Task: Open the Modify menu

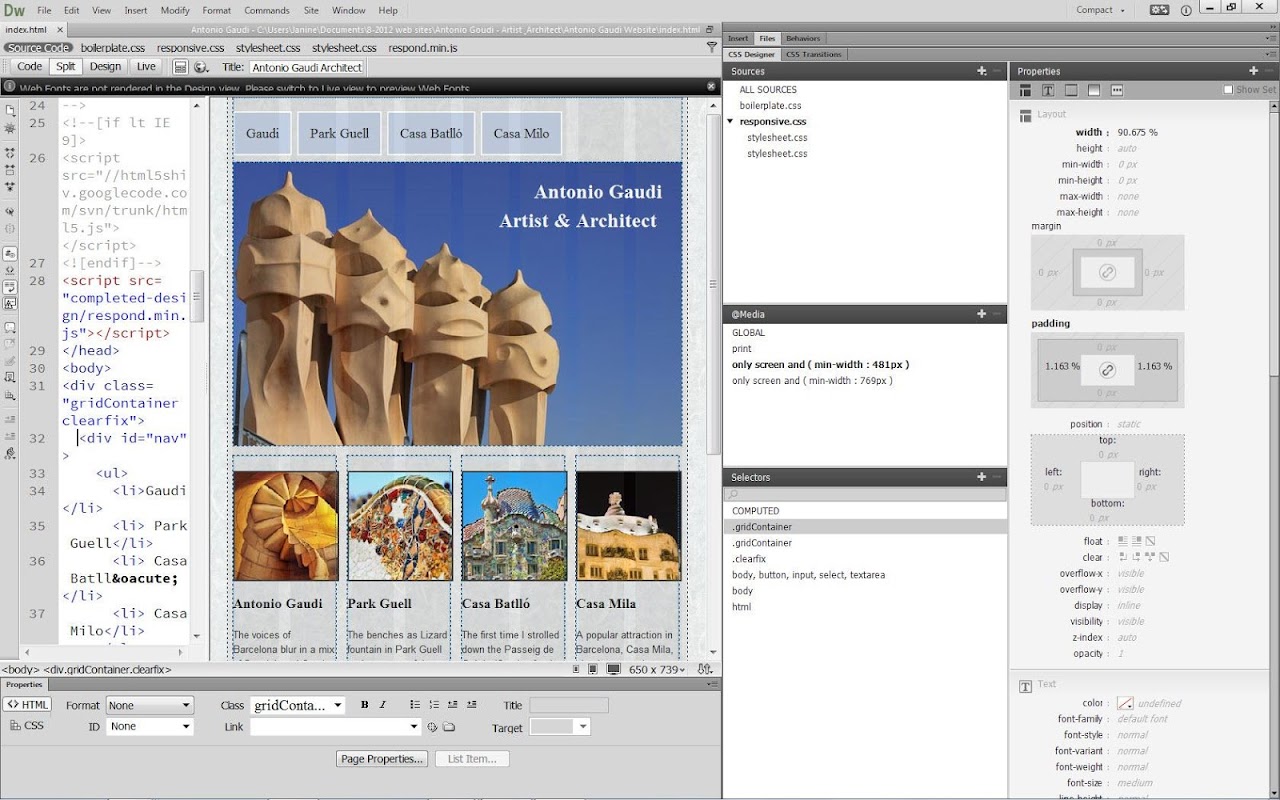Action: 175,10
